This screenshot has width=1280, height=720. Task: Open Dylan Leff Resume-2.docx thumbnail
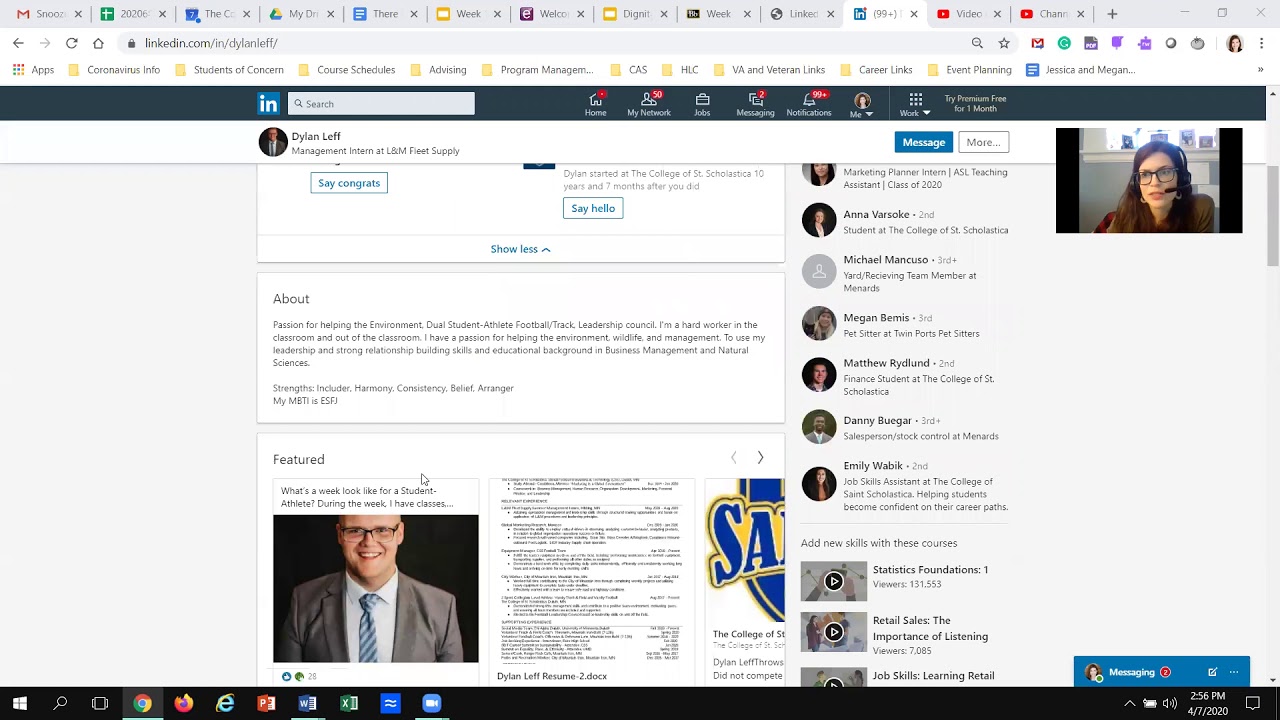click(594, 572)
